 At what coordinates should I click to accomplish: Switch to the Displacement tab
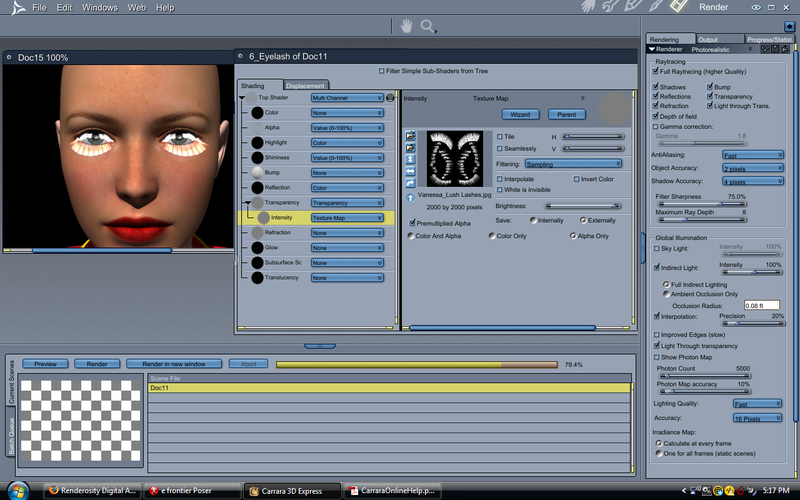pos(304,86)
